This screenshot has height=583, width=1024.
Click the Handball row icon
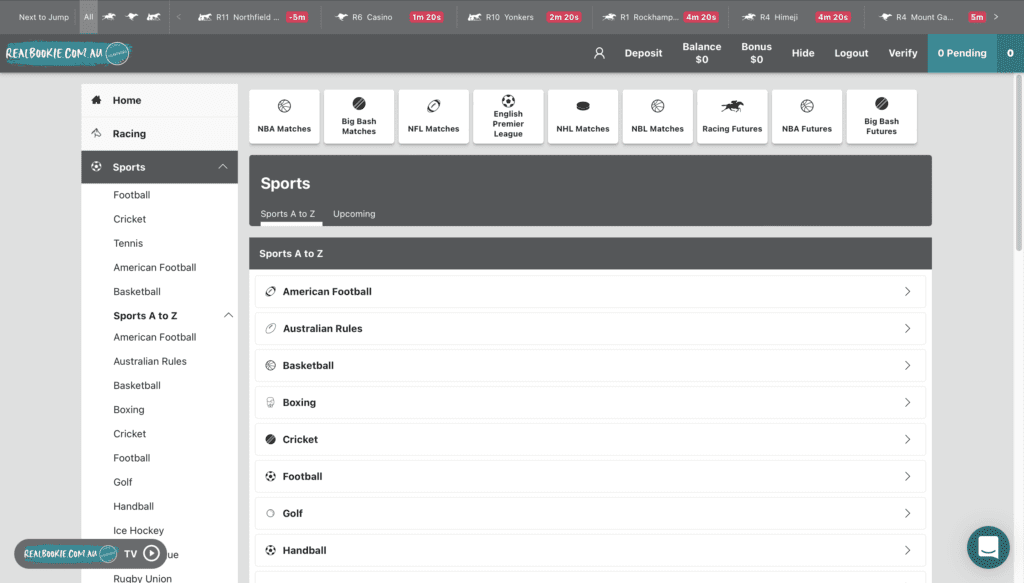point(270,550)
